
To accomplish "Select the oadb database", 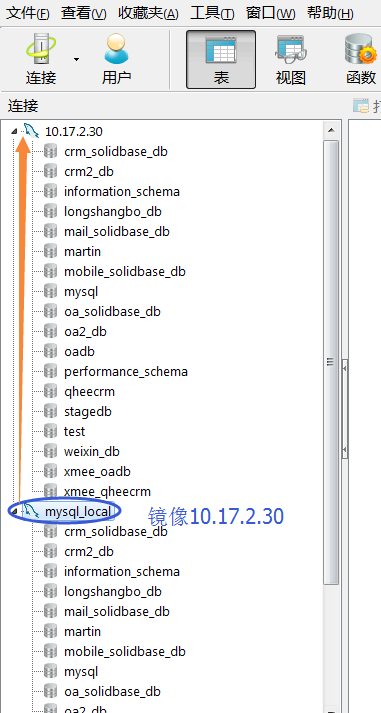I will (79, 351).
